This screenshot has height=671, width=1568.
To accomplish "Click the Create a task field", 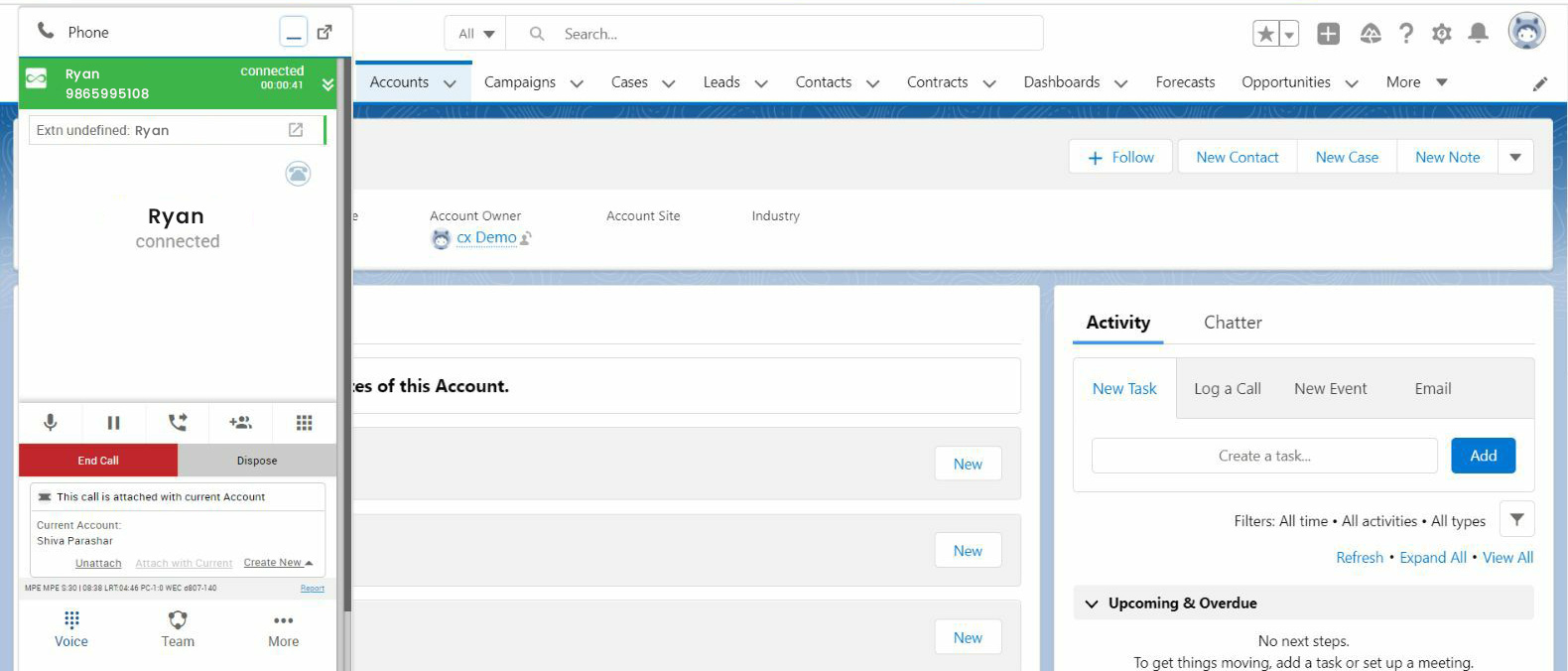I will click(x=1264, y=456).
